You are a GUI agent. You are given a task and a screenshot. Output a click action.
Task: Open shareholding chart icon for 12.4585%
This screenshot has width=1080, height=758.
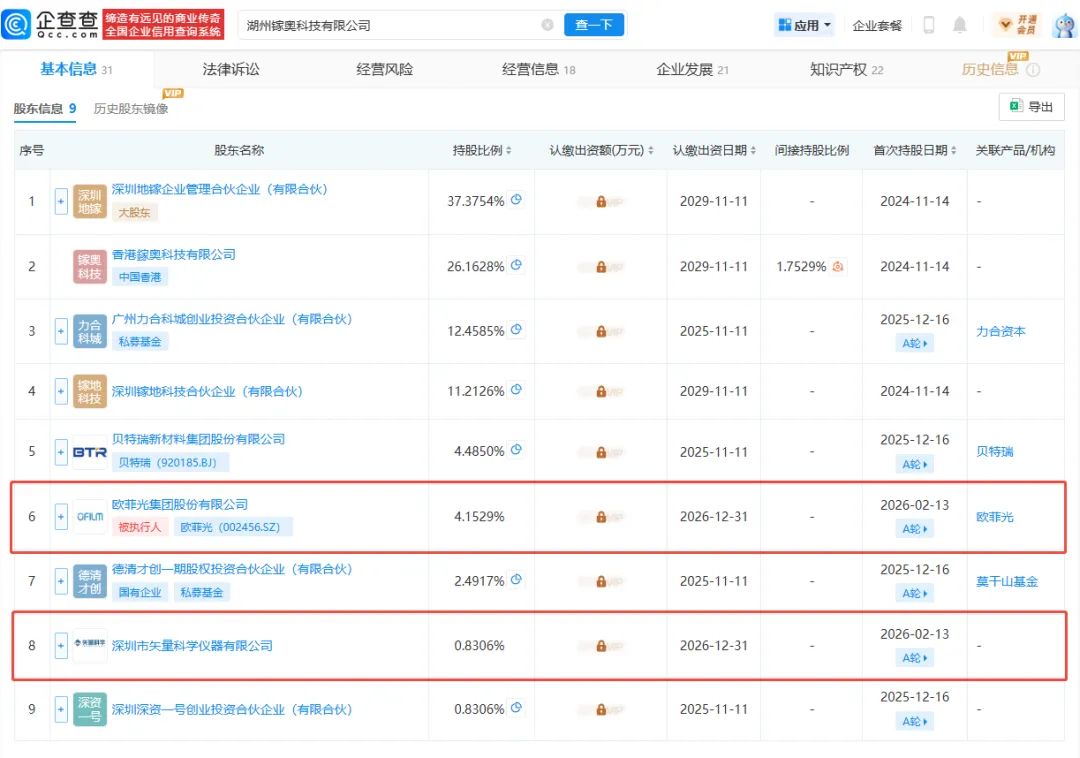click(516, 330)
